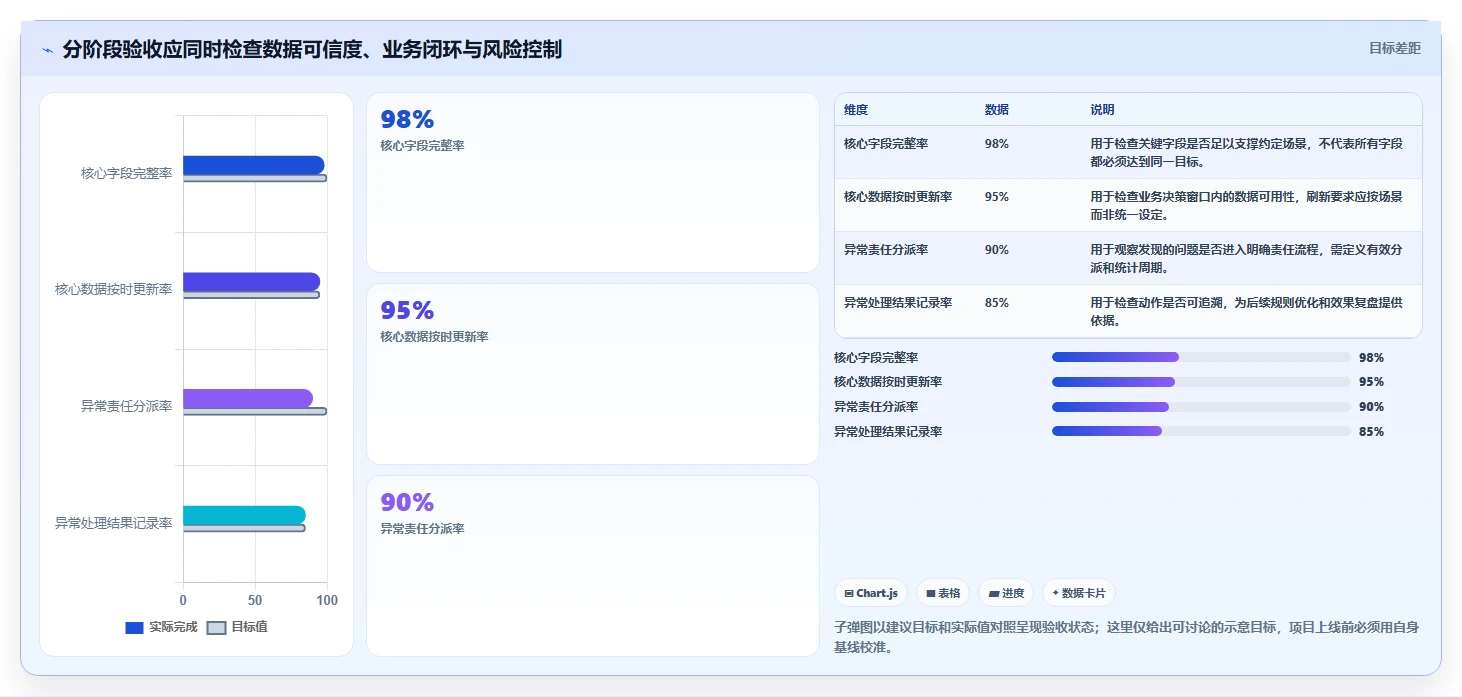Click the 95% cell in the table

997,197
